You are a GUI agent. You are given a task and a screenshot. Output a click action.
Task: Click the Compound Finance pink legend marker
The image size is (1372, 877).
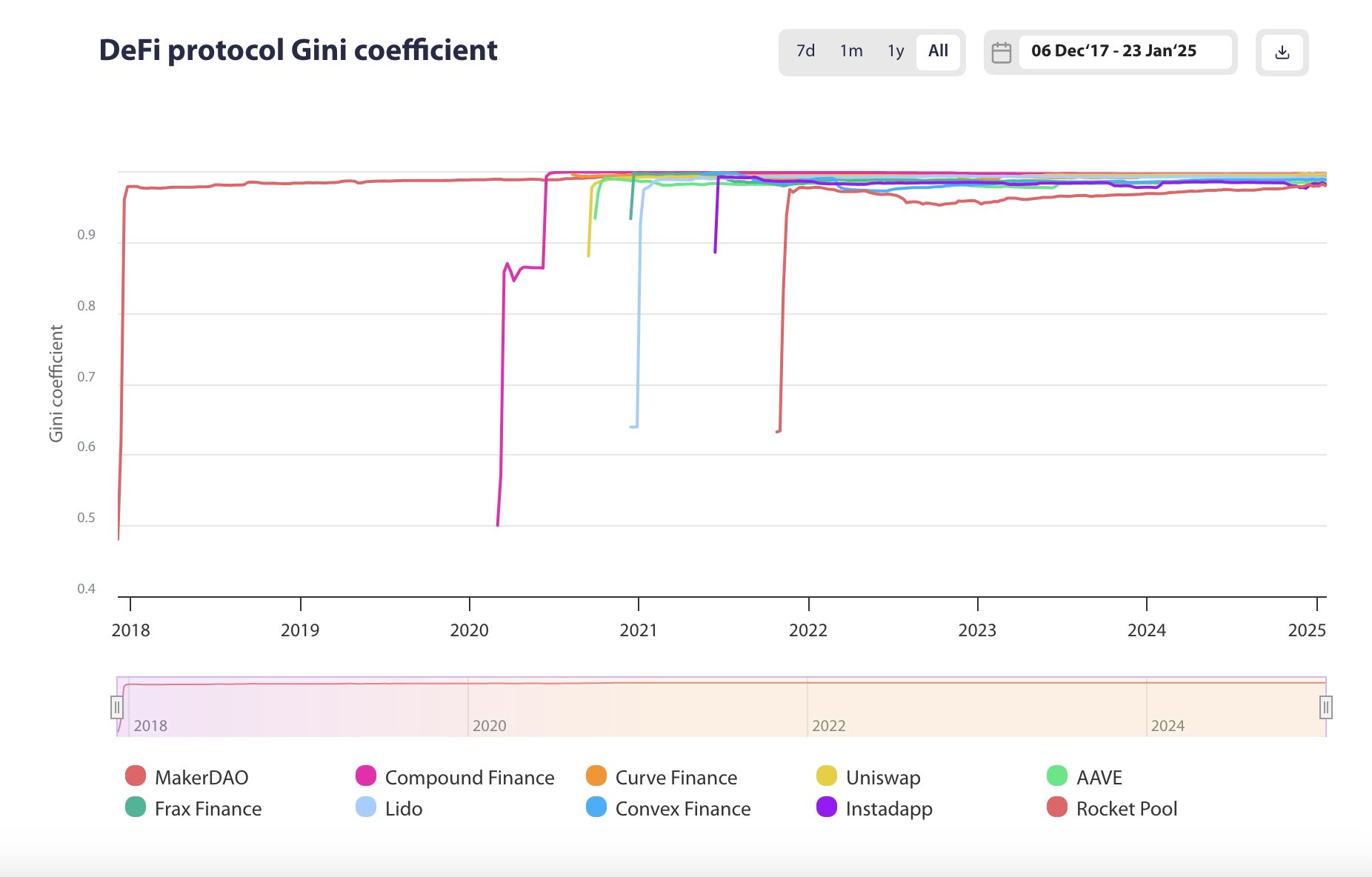click(x=367, y=777)
